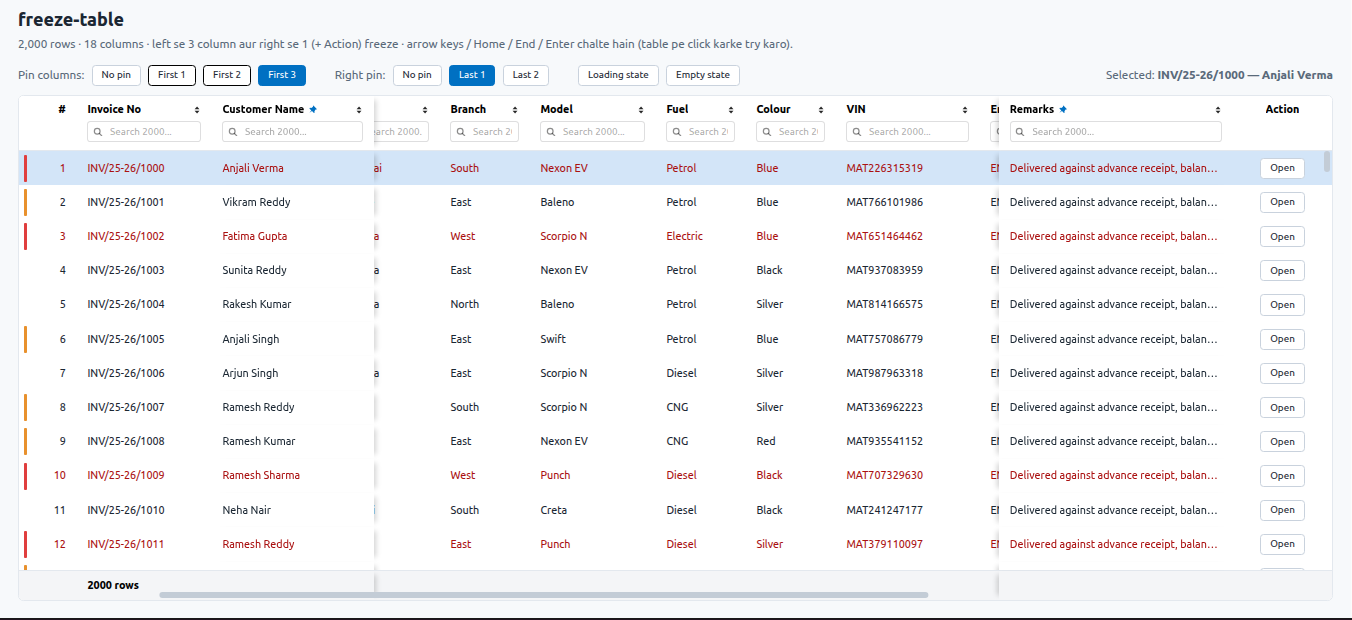The image size is (1352, 620).
Task: Focus the Colour search field
Action: [790, 131]
